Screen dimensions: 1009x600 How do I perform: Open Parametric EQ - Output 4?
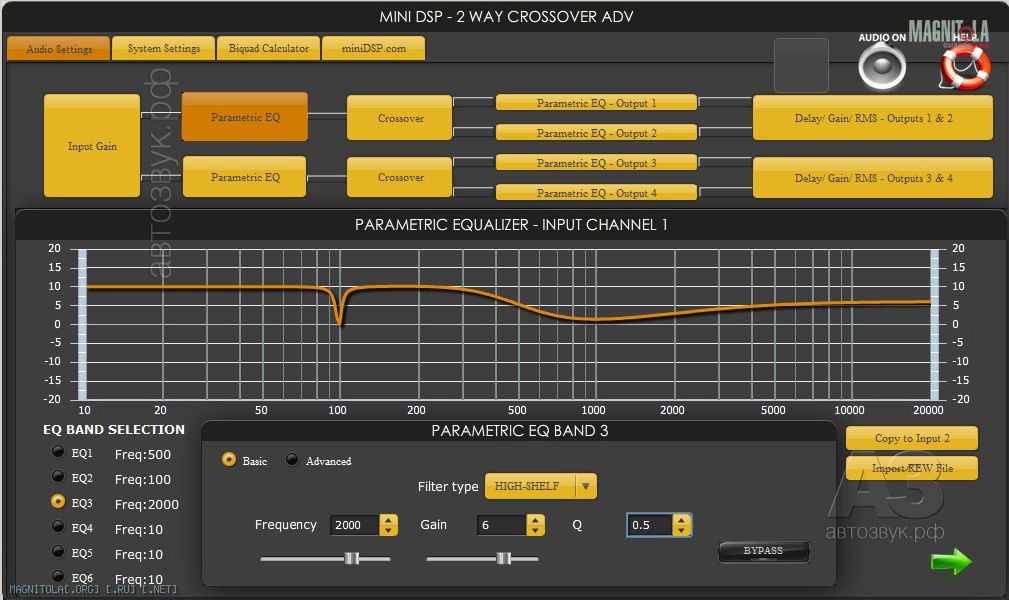596,192
